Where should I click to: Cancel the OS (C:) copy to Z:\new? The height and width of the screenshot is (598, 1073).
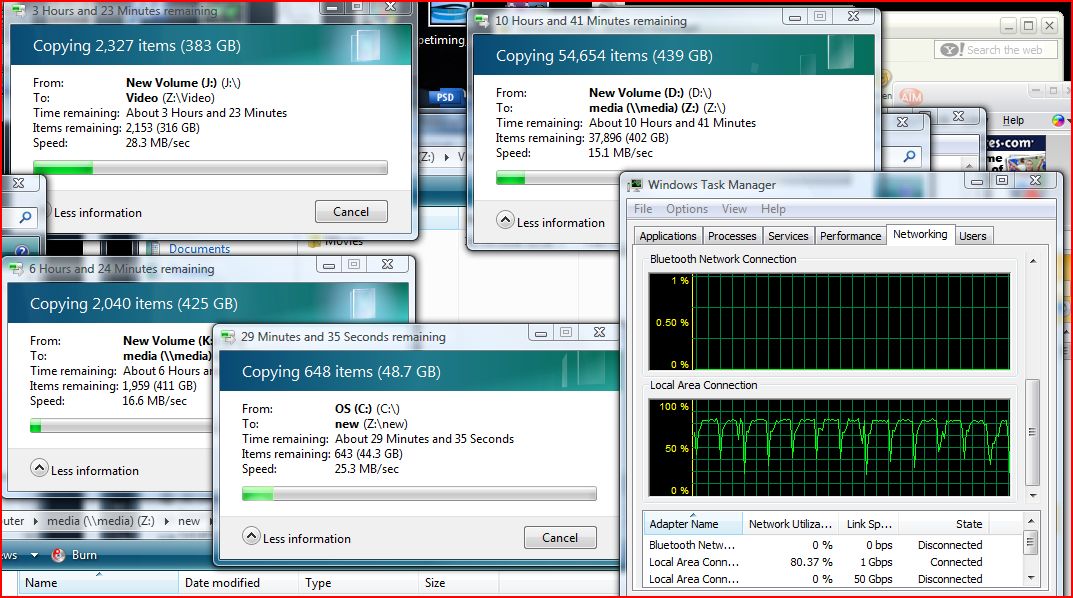tap(559, 538)
